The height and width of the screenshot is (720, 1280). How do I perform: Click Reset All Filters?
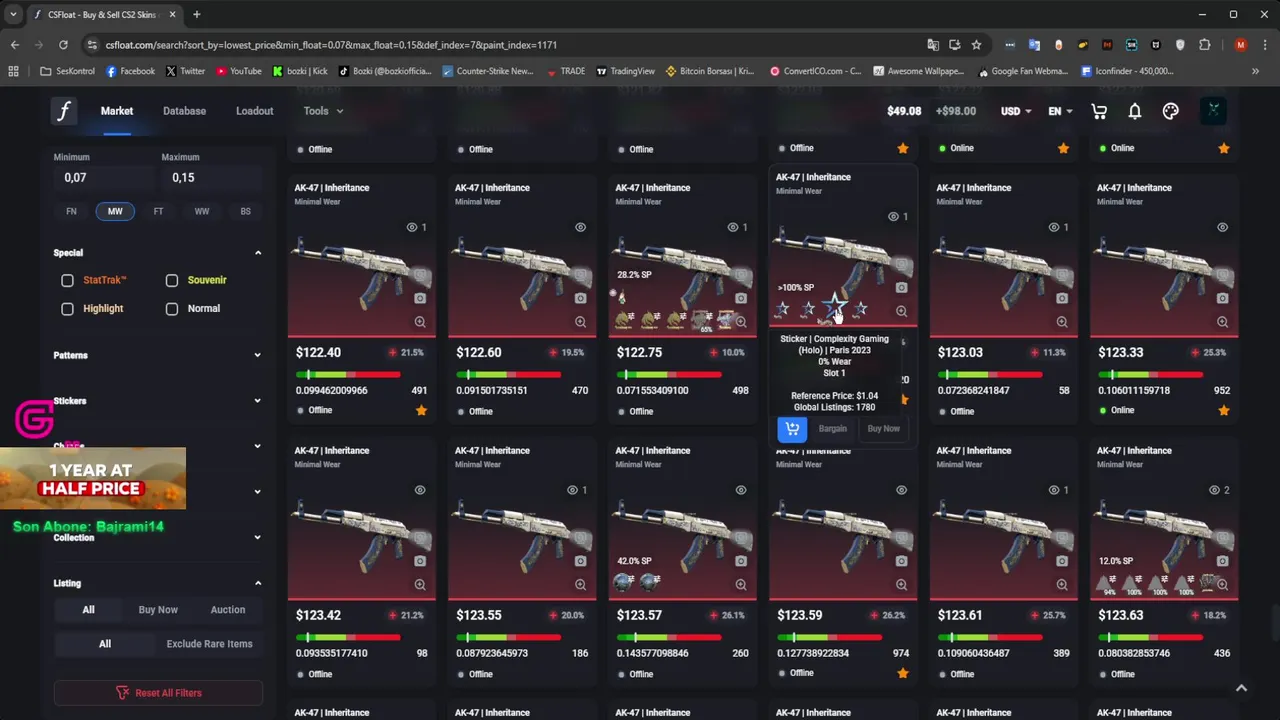tap(158, 693)
